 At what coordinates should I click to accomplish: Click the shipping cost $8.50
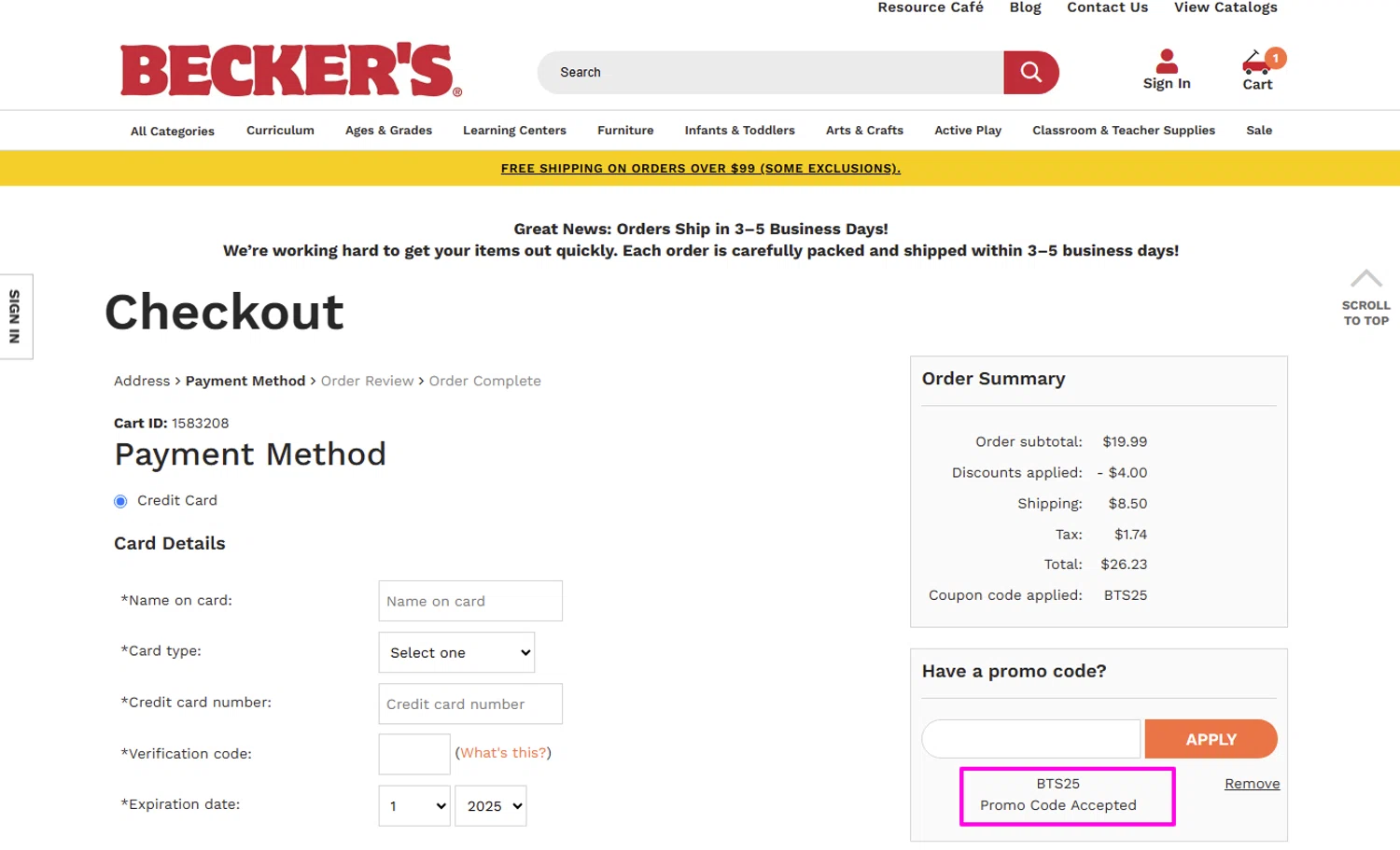coord(1127,503)
